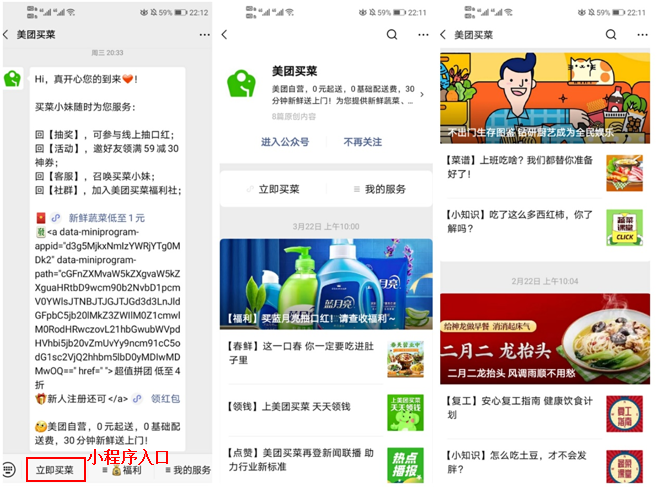Open 立即买菜 mini program entry in chat
Viewport: 656px width, 495px height.
point(56,470)
